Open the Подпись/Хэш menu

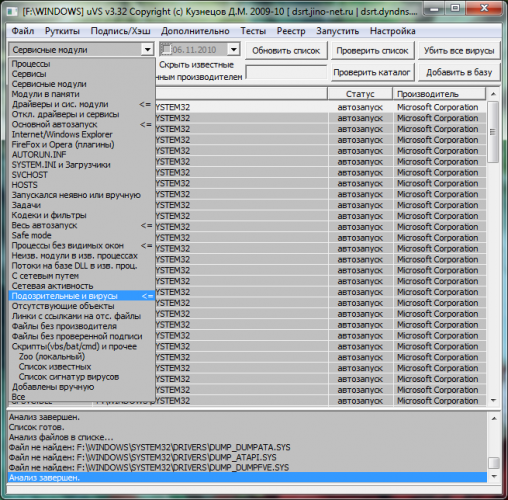[x=120, y=31]
